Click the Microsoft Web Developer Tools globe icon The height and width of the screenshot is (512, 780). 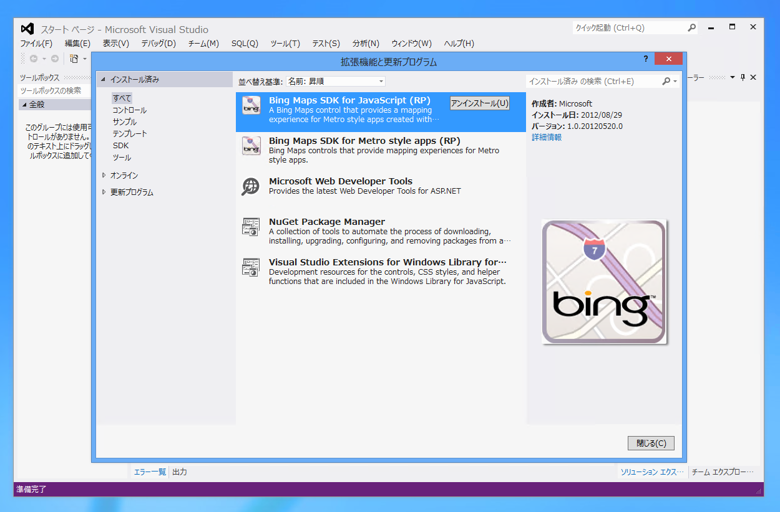coord(251,187)
